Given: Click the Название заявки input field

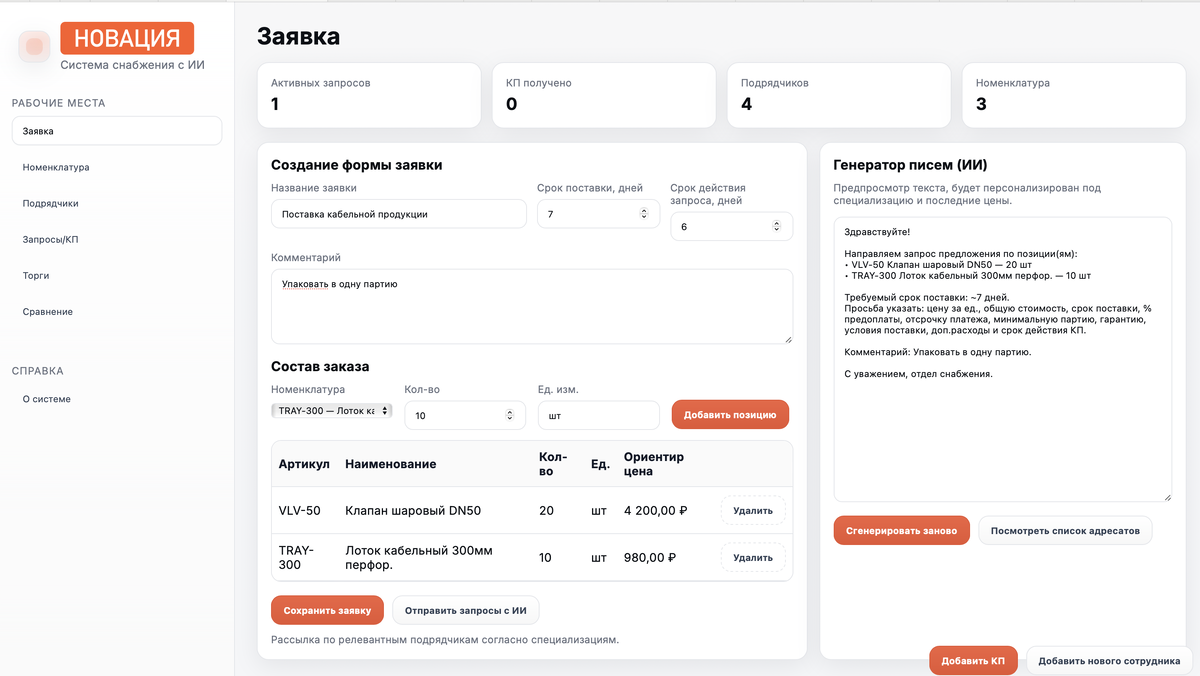Looking at the screenshot, I should coord(398,214).
